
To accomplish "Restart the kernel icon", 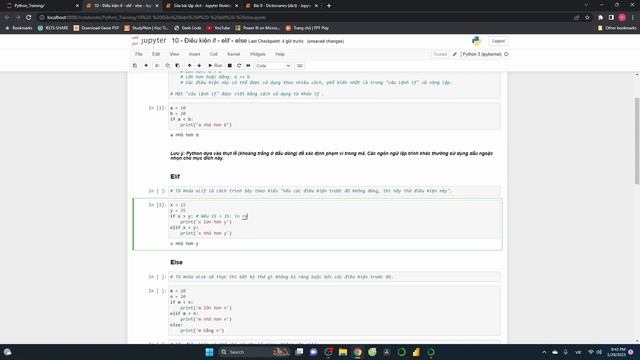I will pyautogui.click(x=239, y=66).
